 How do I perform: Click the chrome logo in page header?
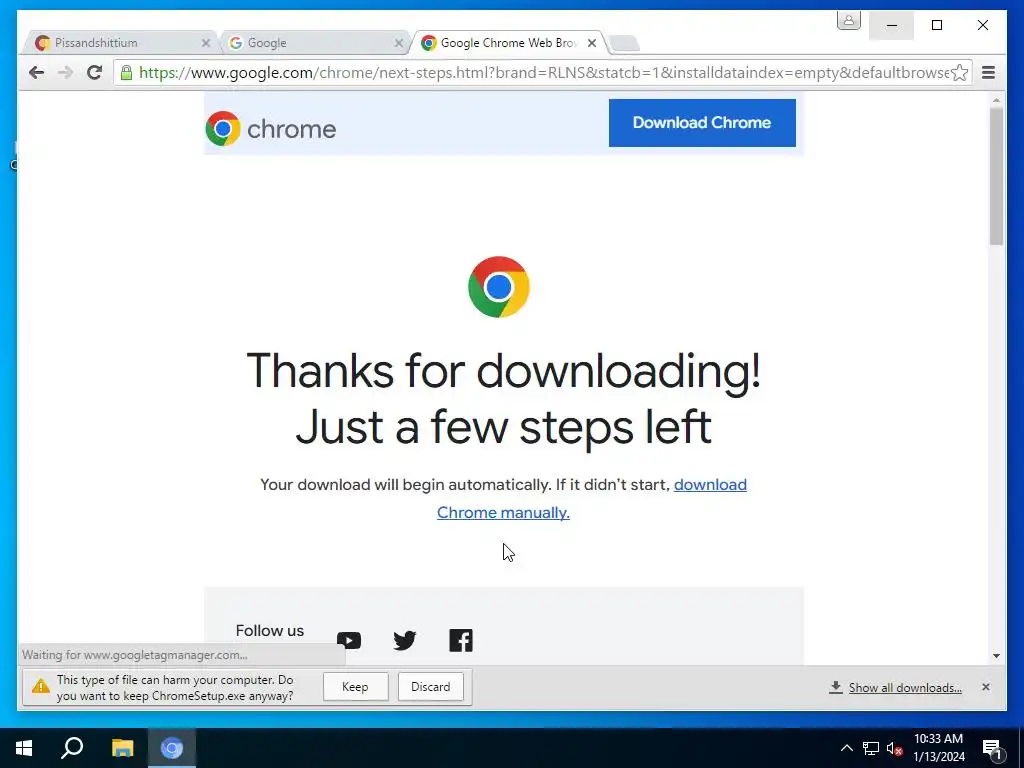[x=270, y=129]
